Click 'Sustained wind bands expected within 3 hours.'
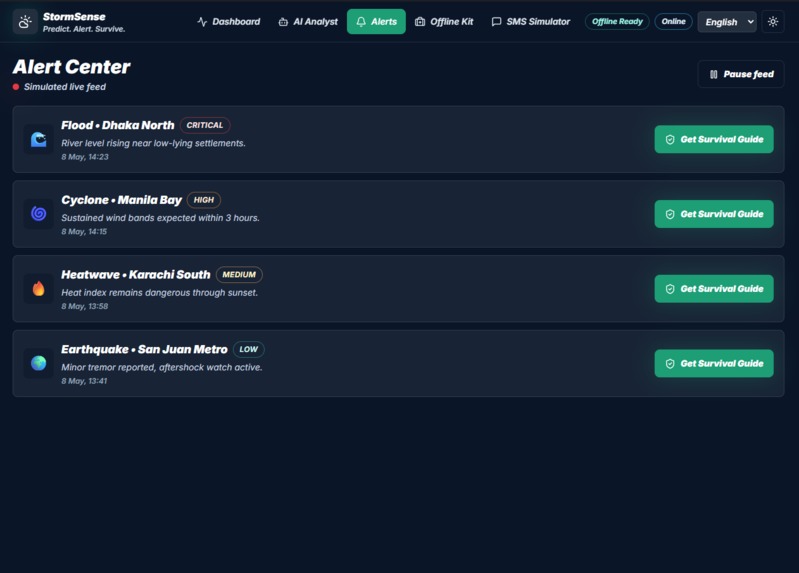The height and width of the screenshot is (573, 799). (161, 218)
